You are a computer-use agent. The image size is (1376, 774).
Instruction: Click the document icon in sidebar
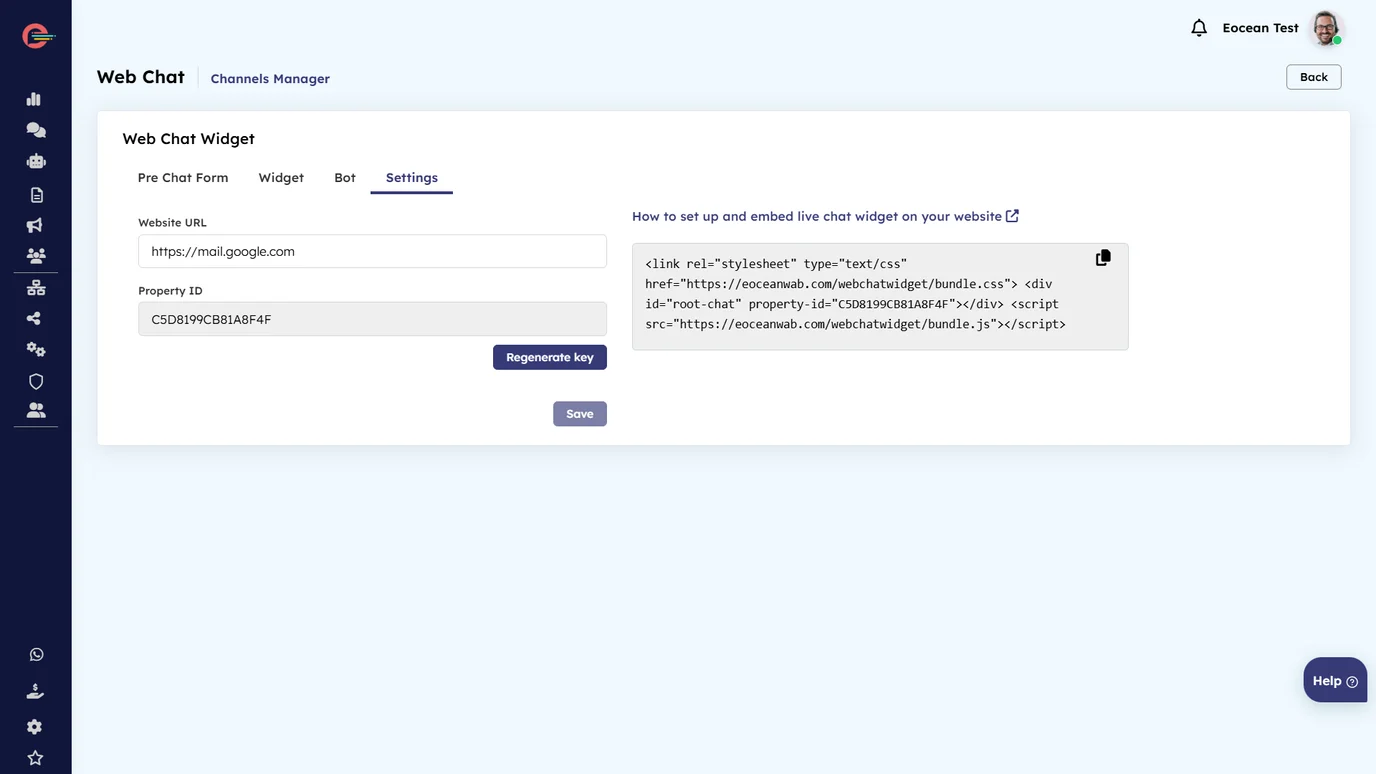click(36, 194)
